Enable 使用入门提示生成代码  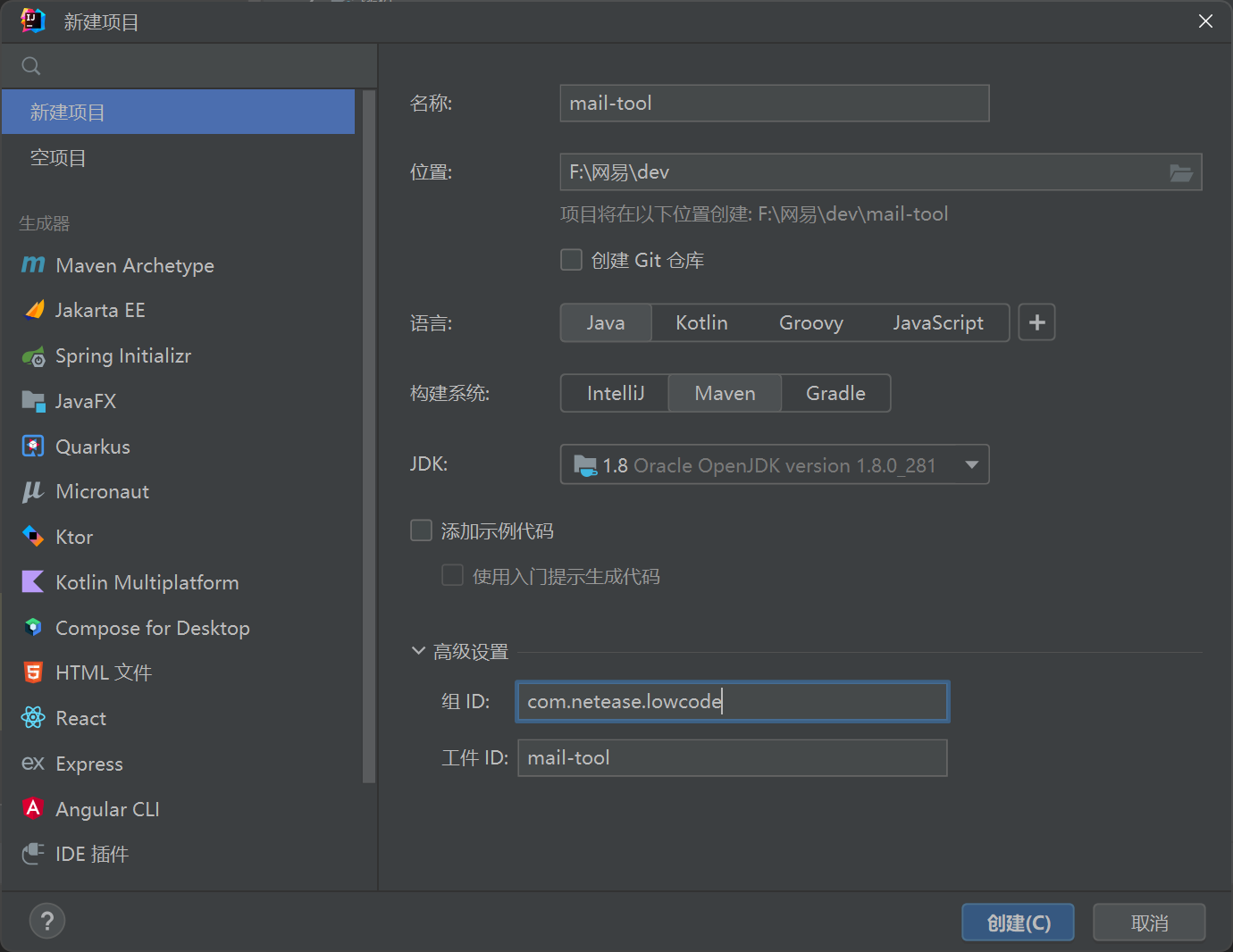[x=452, y=575]
